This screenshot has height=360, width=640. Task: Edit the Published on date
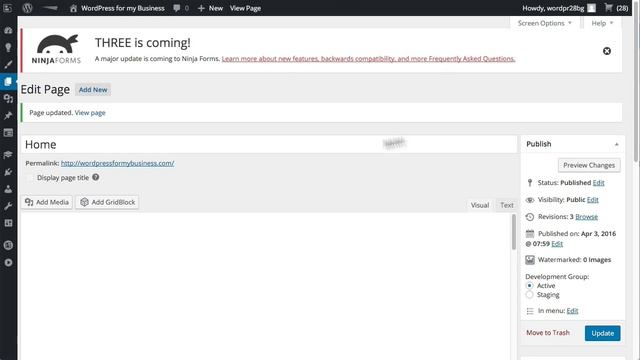[557, 244]
